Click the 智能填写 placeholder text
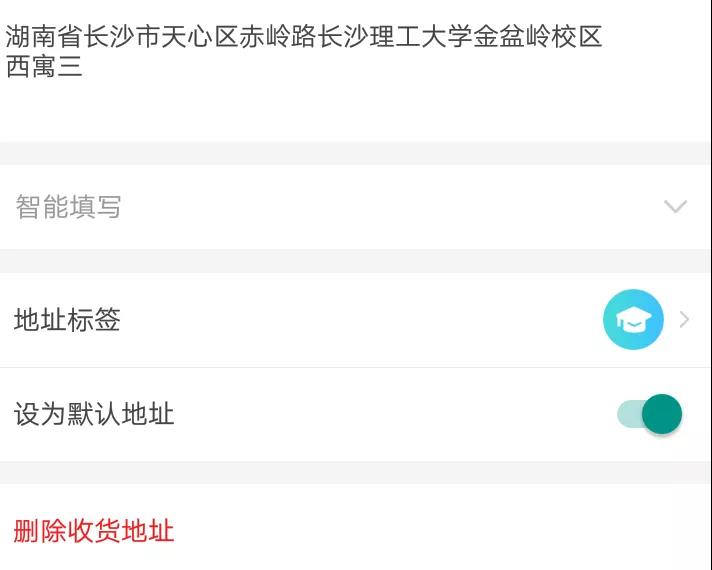712x570 pixels. pyautogui.click(x=68, y=207)
